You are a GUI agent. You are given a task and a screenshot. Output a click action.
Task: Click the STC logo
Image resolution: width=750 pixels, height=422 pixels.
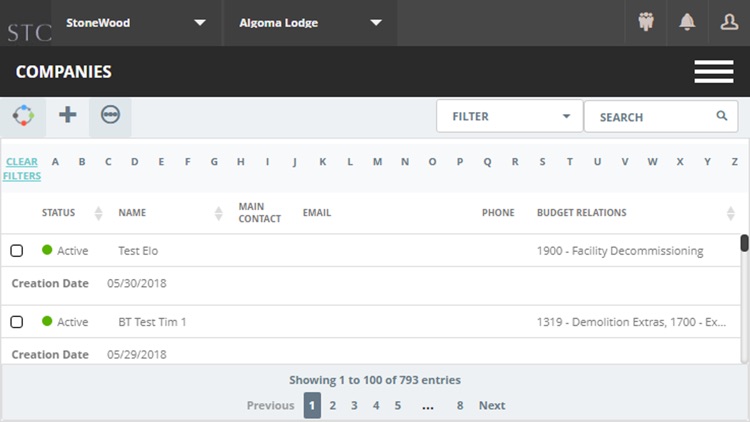pyautogui.click(x=29, y=32)
